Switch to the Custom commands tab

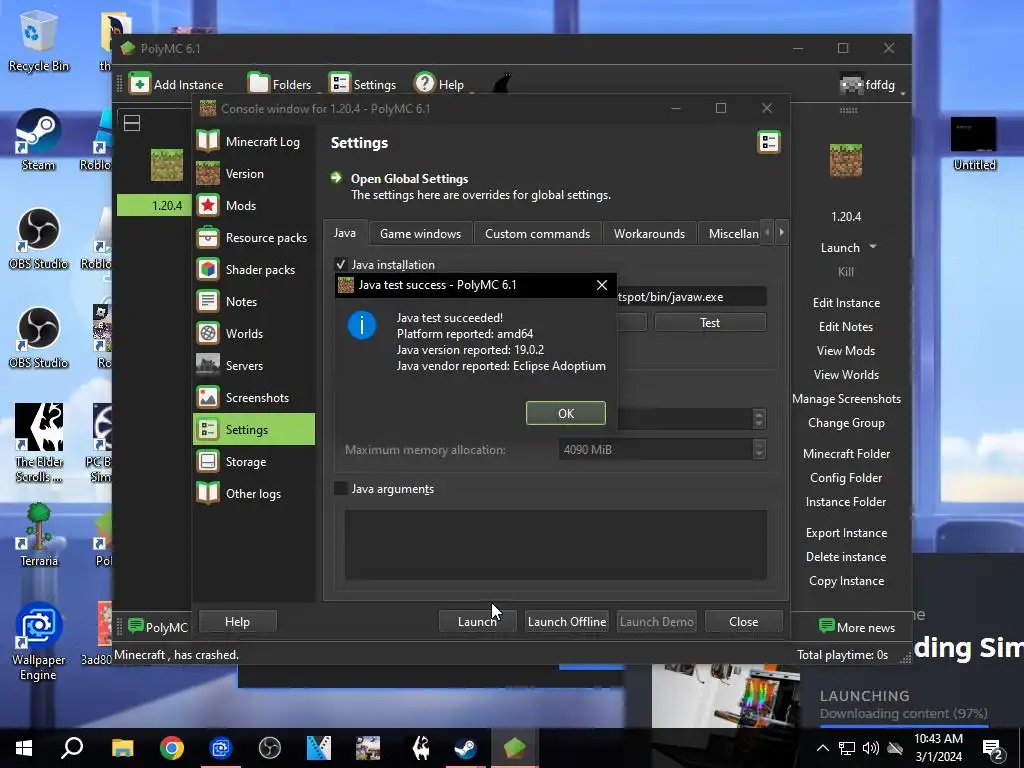[x=537, y=234]
